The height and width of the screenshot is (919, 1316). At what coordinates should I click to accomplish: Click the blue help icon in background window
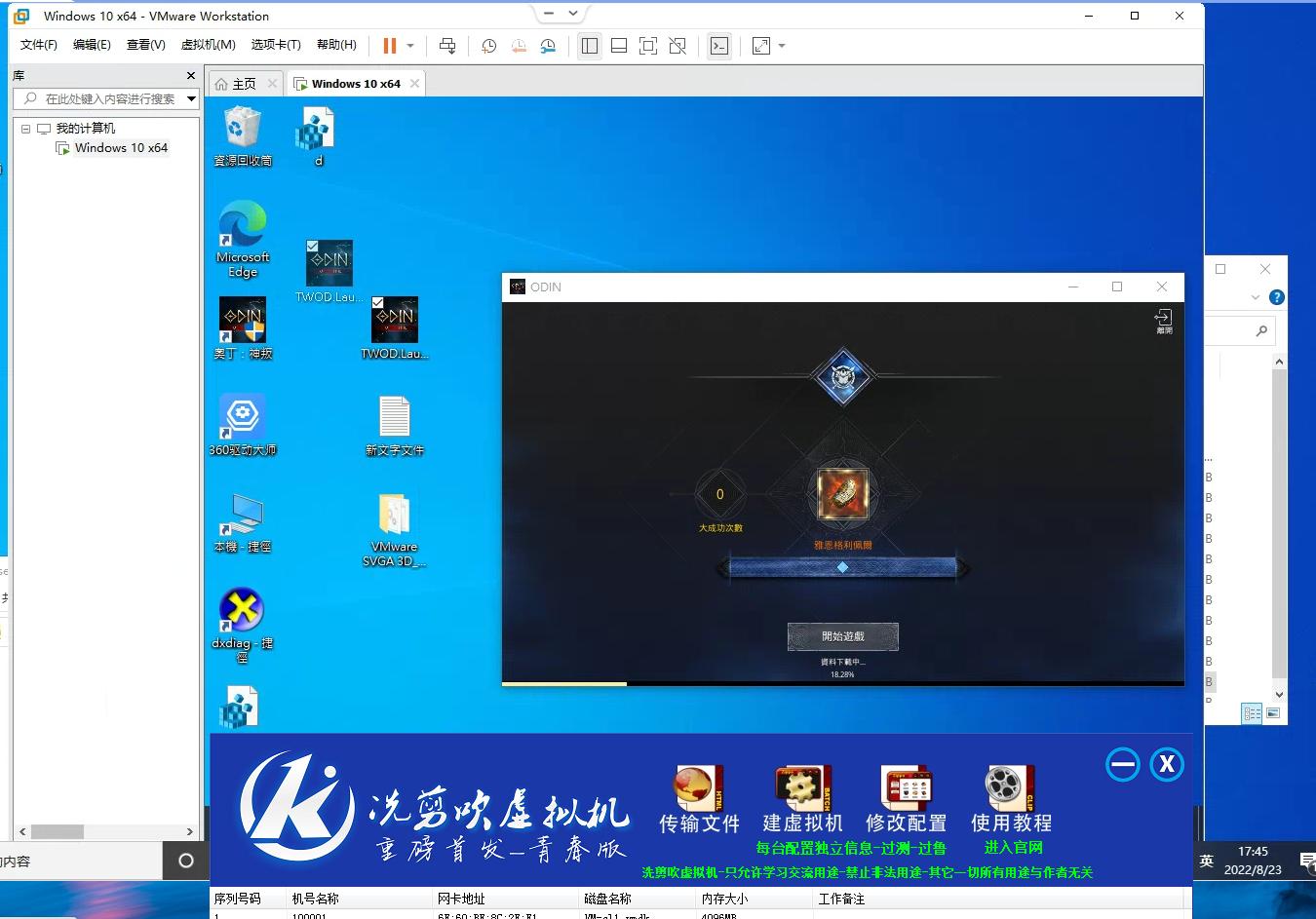click(1277, 297)
